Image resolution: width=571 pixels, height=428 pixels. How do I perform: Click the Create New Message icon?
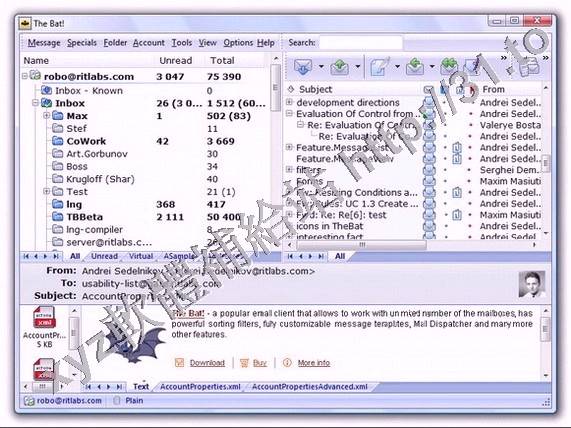[379, 67]
